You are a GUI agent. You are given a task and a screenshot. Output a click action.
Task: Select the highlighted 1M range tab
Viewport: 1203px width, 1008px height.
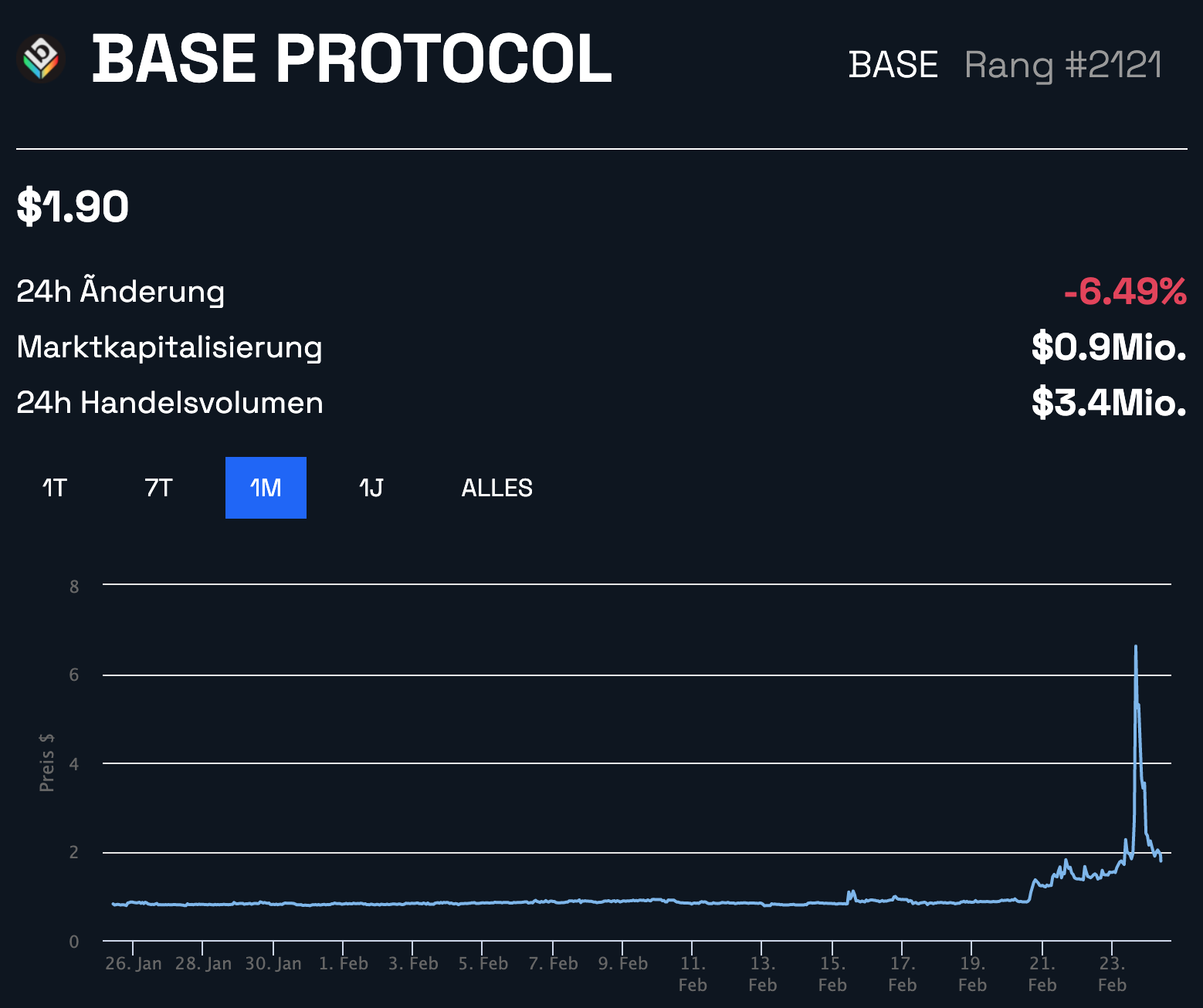pos(266,488)
